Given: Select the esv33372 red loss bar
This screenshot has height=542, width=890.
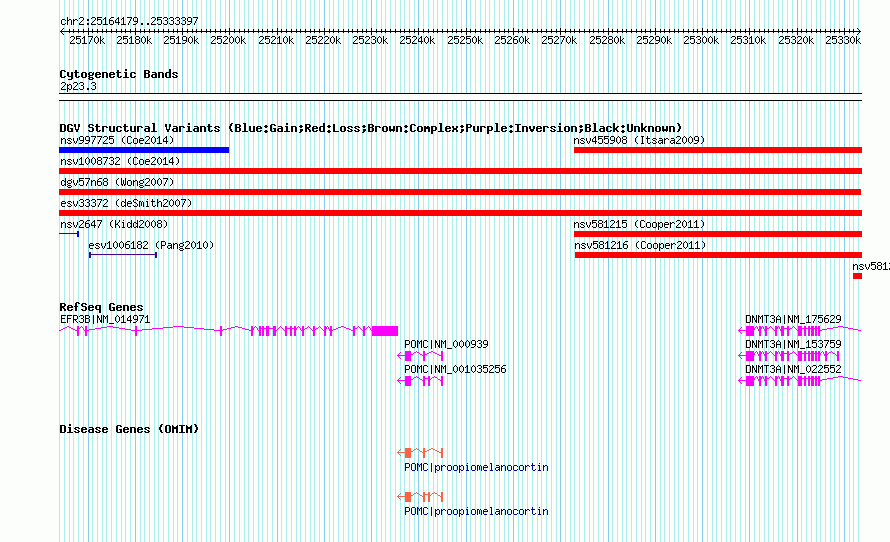Looking at the screenshot, I should [x=460, y=213].
